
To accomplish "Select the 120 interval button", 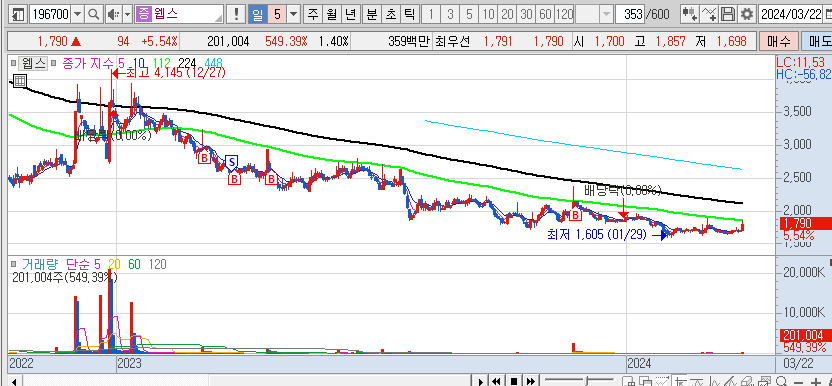I will tap(565, 14).
